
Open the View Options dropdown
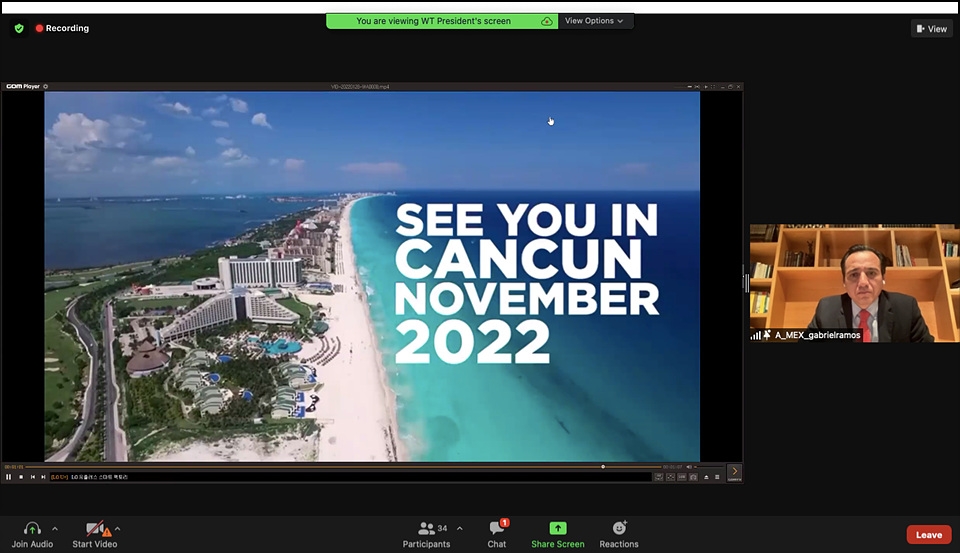[594, 21]
